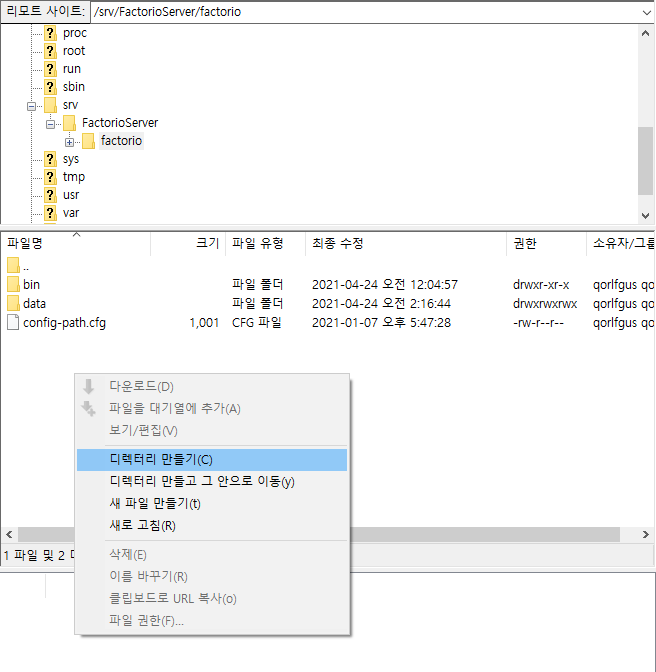Click tree scrollbar up arrow
Viewport: 656px width, 672px height.
click(x=645, y=33)
